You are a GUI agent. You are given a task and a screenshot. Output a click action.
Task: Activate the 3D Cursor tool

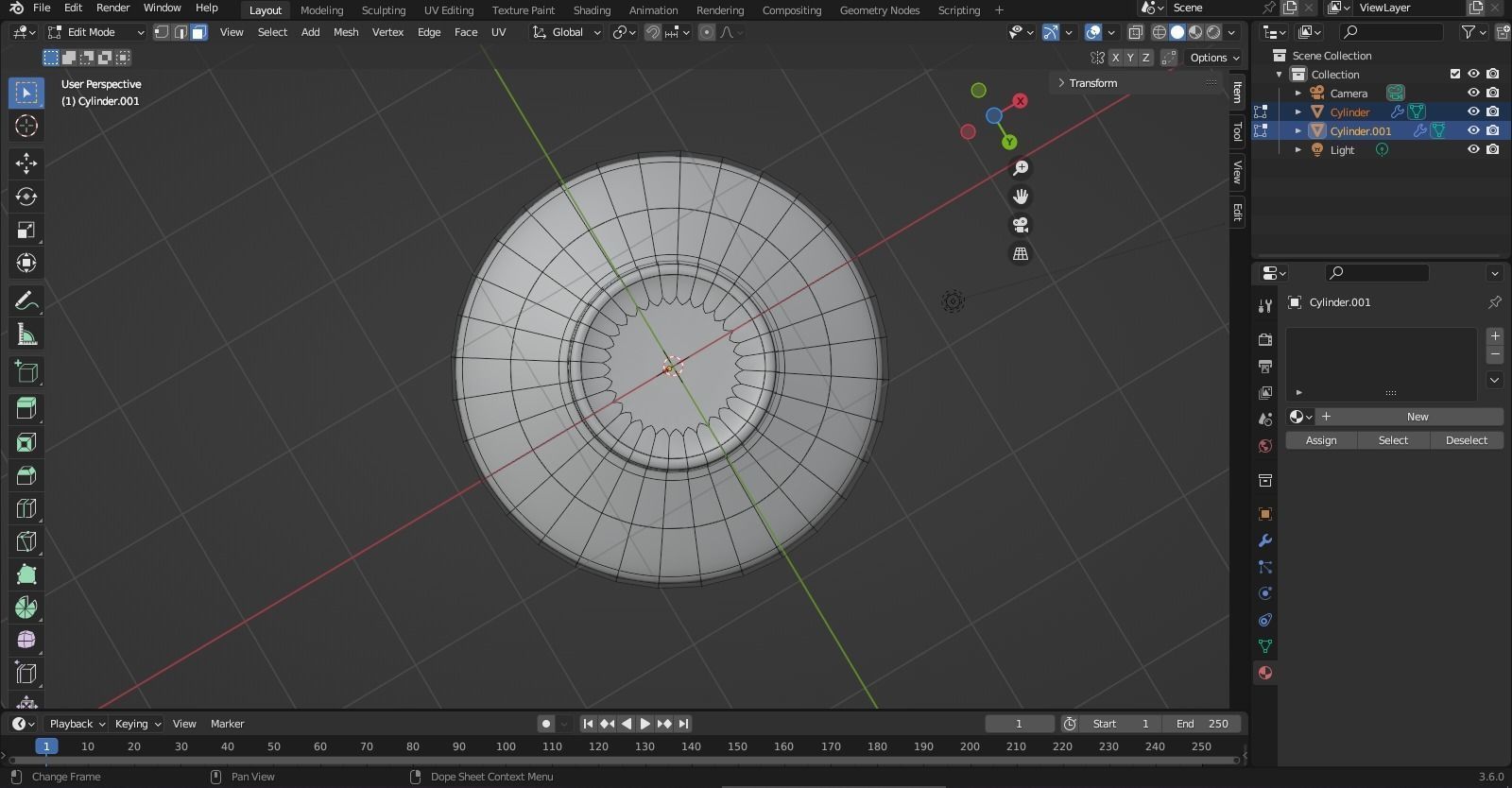click(26, 126)
